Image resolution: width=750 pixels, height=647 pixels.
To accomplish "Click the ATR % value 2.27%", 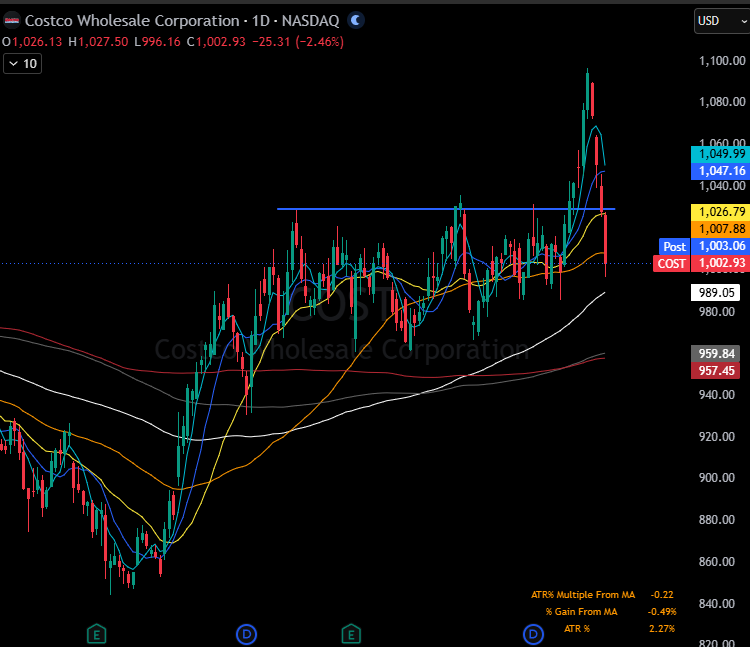I will pyautogui.click(x=662, y=629).
